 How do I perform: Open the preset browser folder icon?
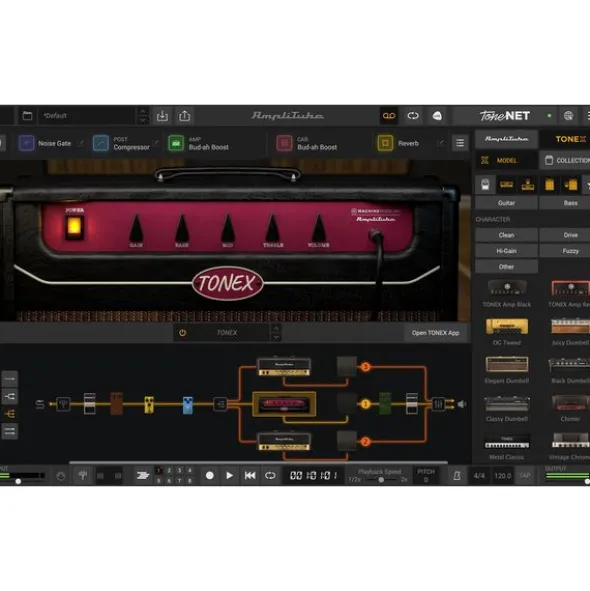pos(27,116)
